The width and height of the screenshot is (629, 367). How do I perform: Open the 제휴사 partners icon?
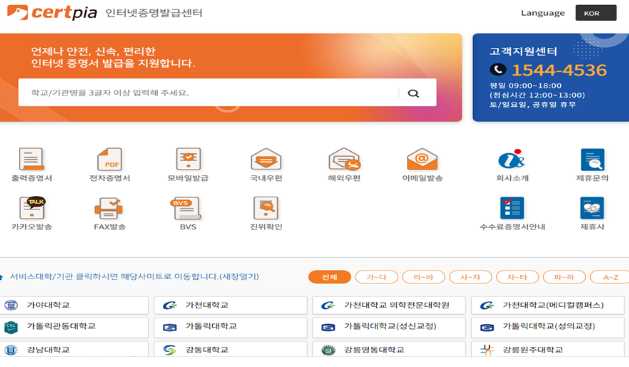tap(592, 208)
